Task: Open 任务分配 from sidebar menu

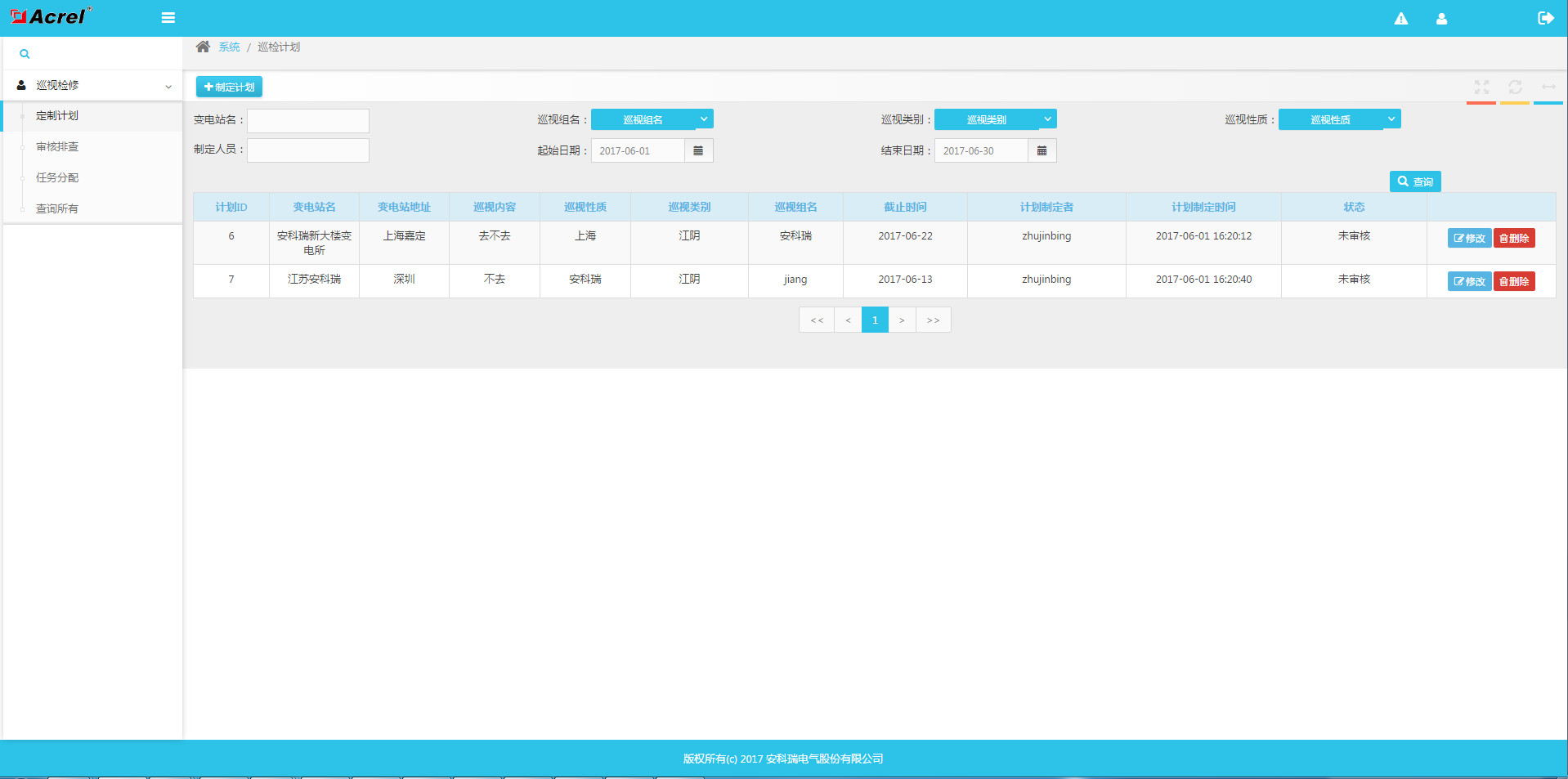Action: point(57,178)
